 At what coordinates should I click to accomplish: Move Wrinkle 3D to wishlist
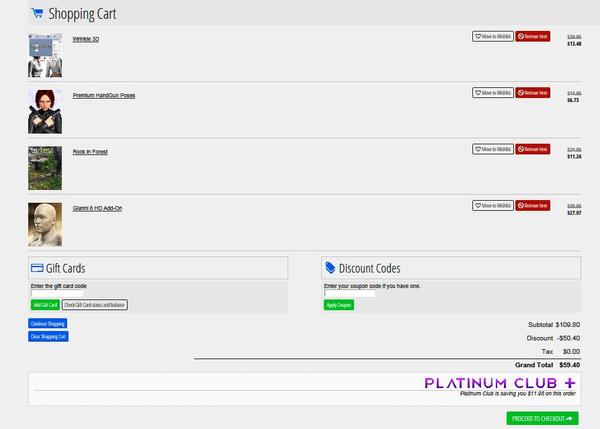(x=493, y=36)
